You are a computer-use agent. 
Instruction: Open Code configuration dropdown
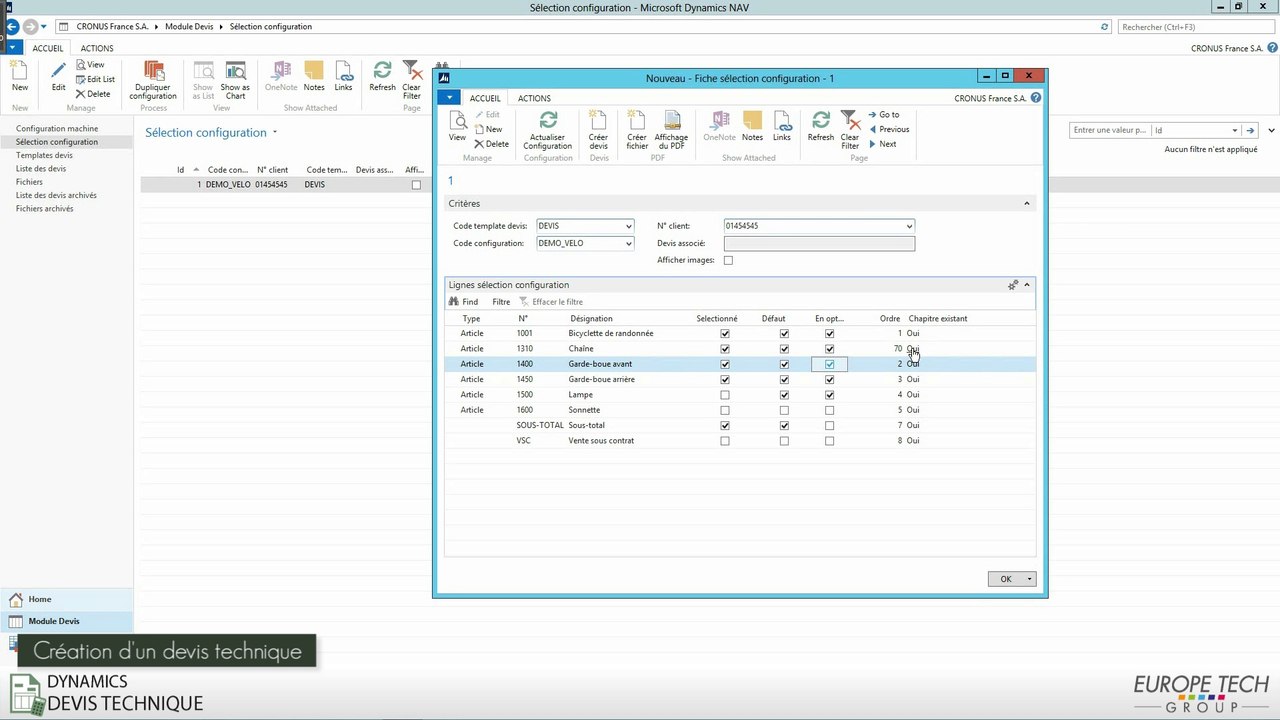(629, 243)
